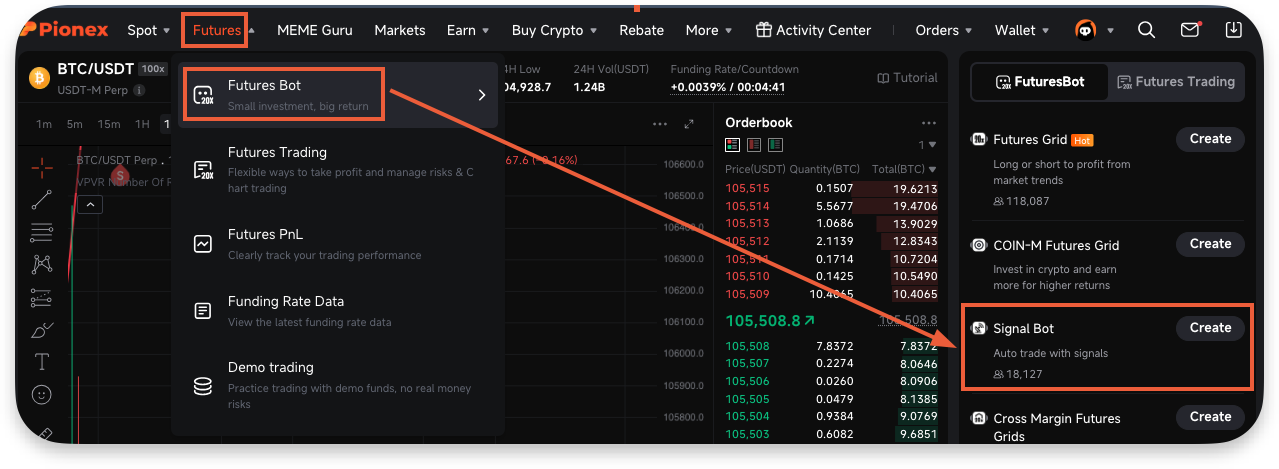Open the Buy Crypto dropdown
The image size is (1279, 469).
coord(554,30)
